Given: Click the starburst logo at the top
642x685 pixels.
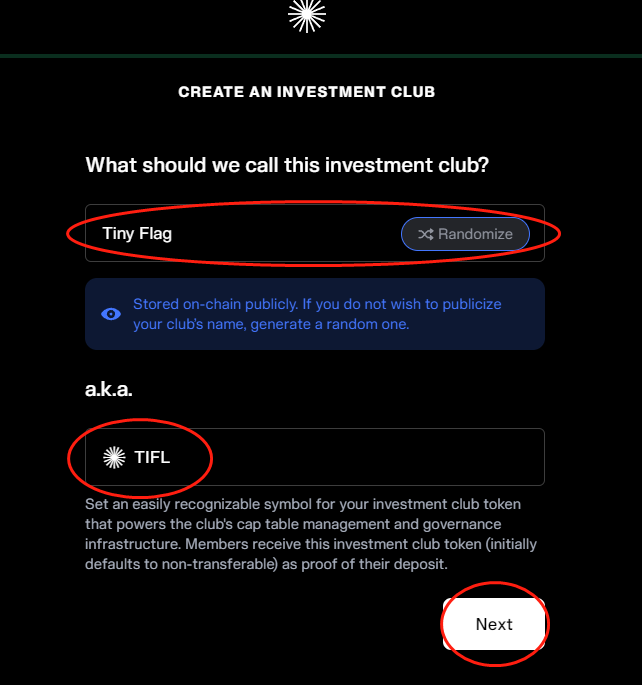Looking at the screenshot, I should [307, 14].
